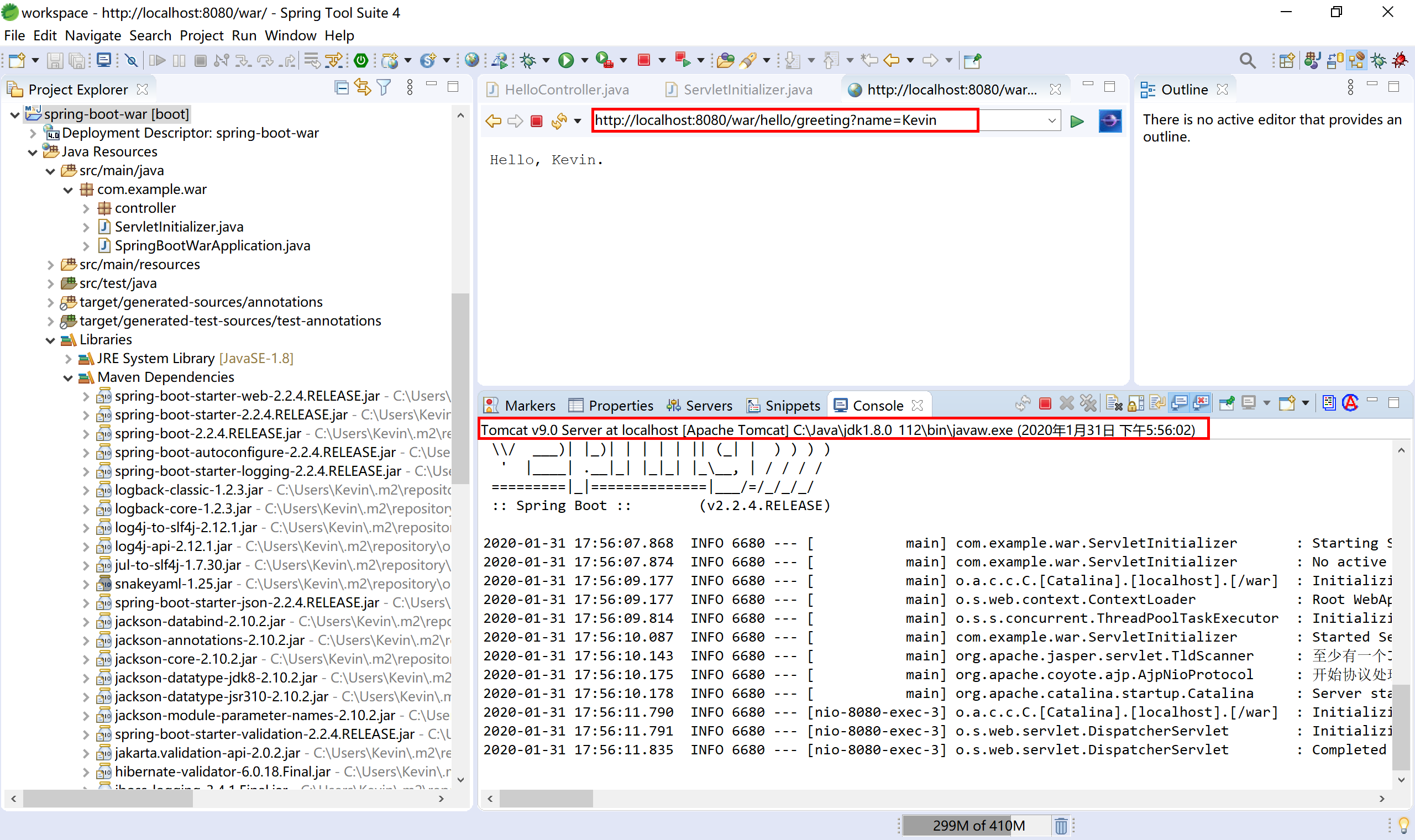Click the Run As green play button
1415x840 pixels.
pyautogui.click(x=565, y=60)
